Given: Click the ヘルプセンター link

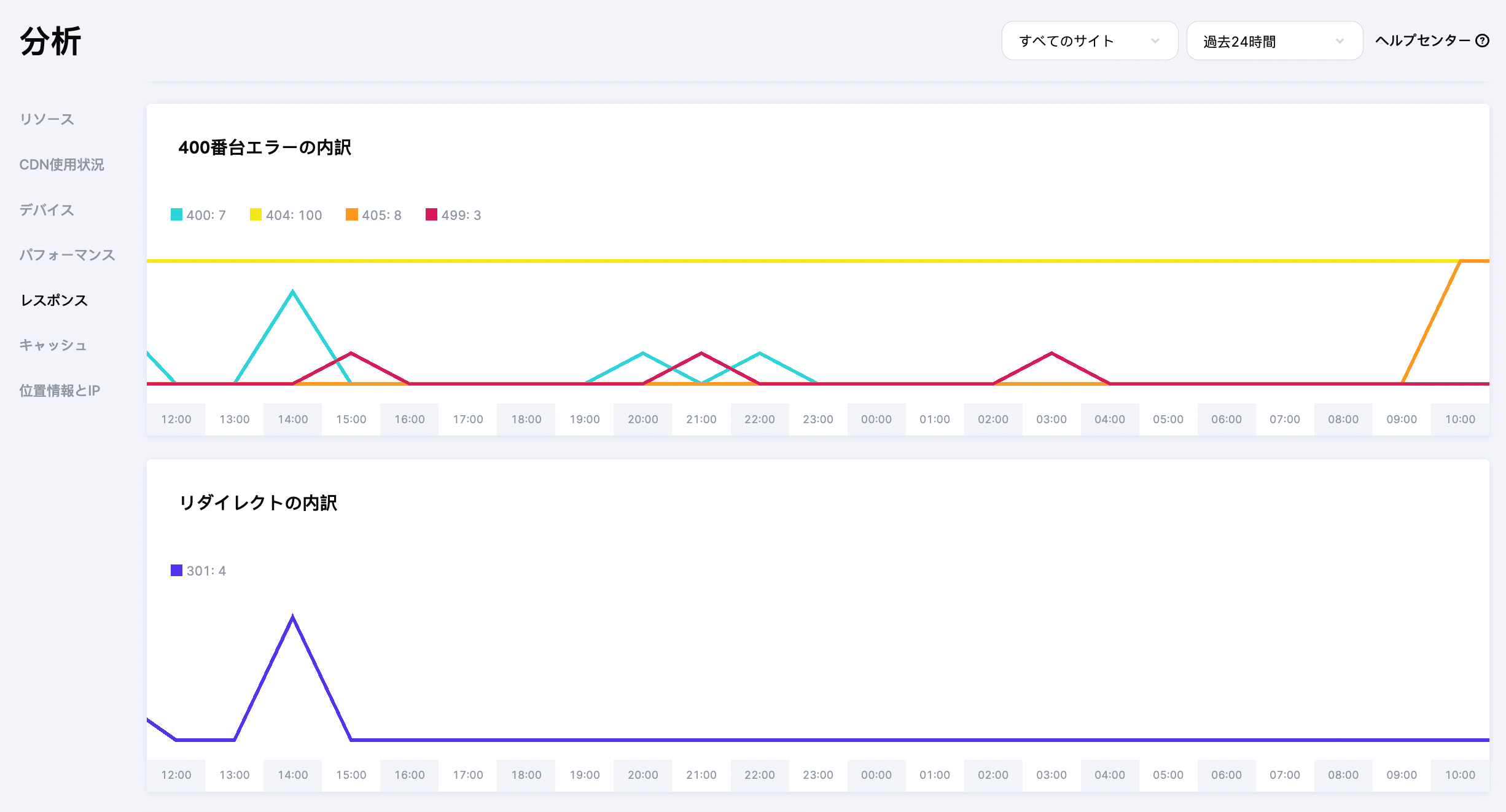Looking at the screenshot, I should pyautogui.click(x=1422, y=41).
